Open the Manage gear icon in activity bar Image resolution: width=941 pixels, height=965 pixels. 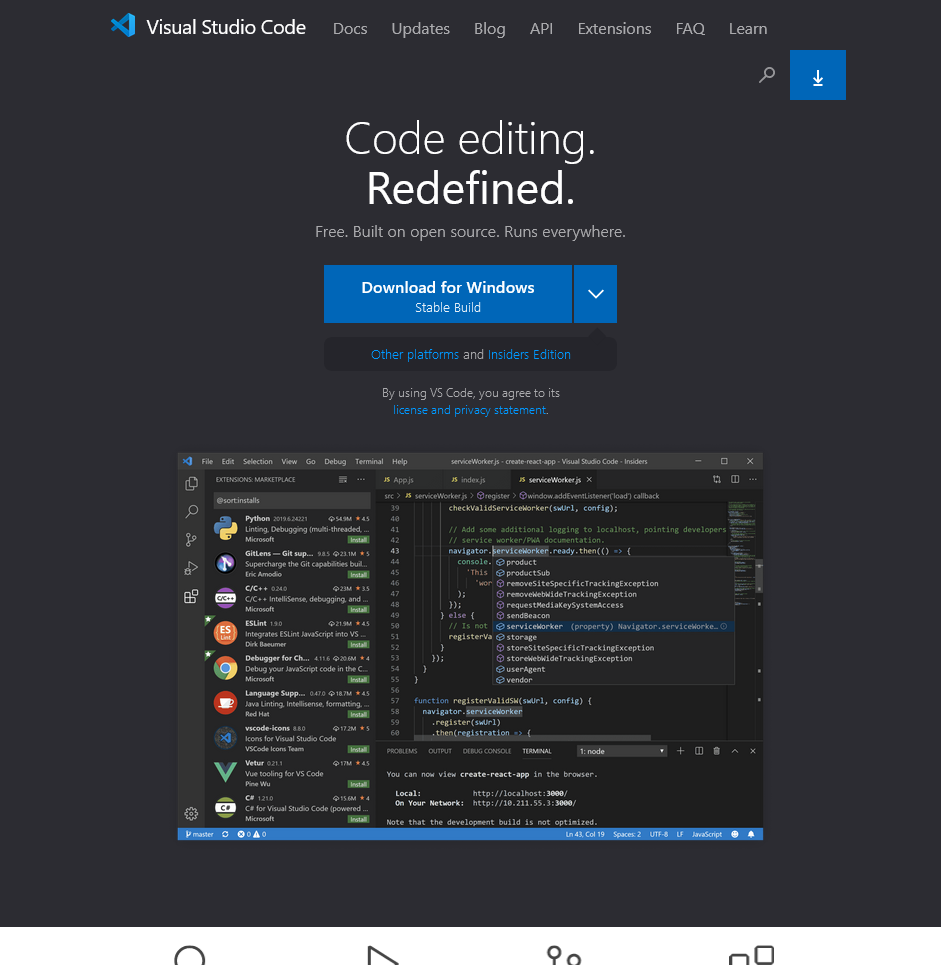coord(191,814)
